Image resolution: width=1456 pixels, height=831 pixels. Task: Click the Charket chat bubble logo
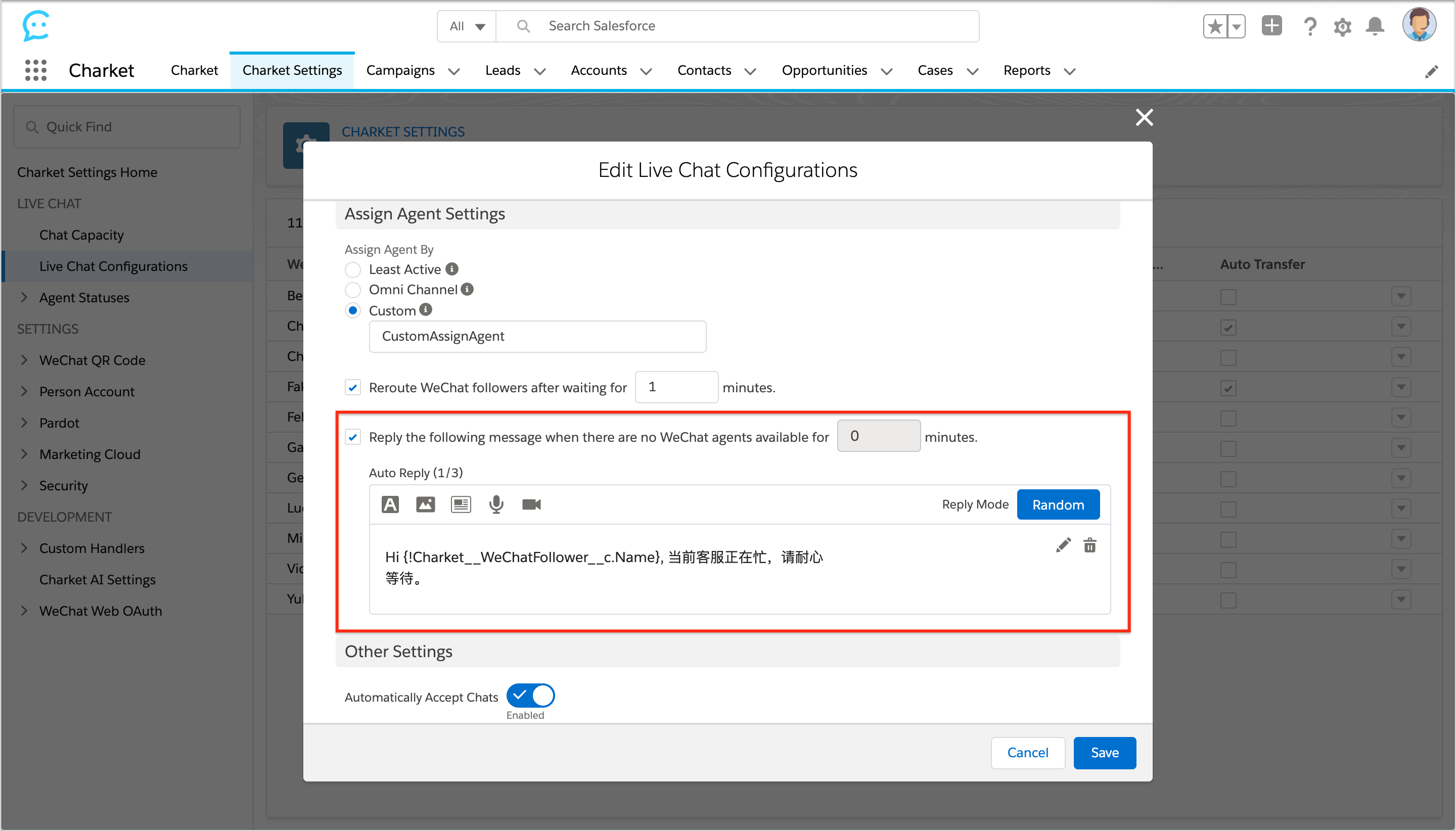[36, 26]
